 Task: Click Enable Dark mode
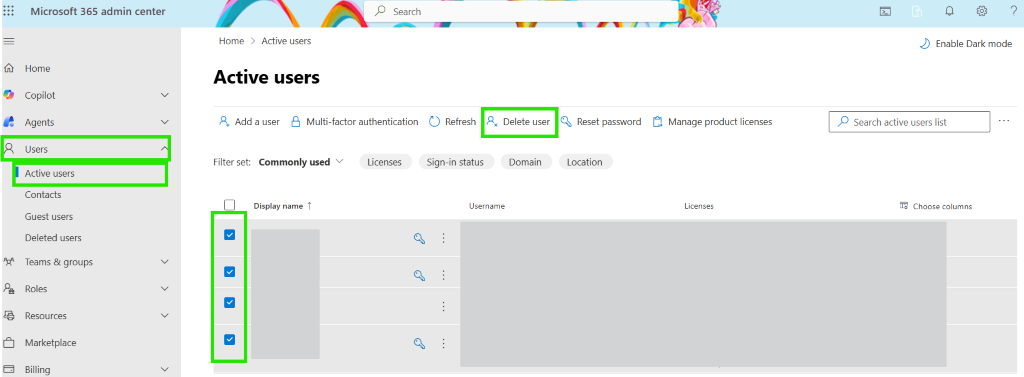[966, 44]
